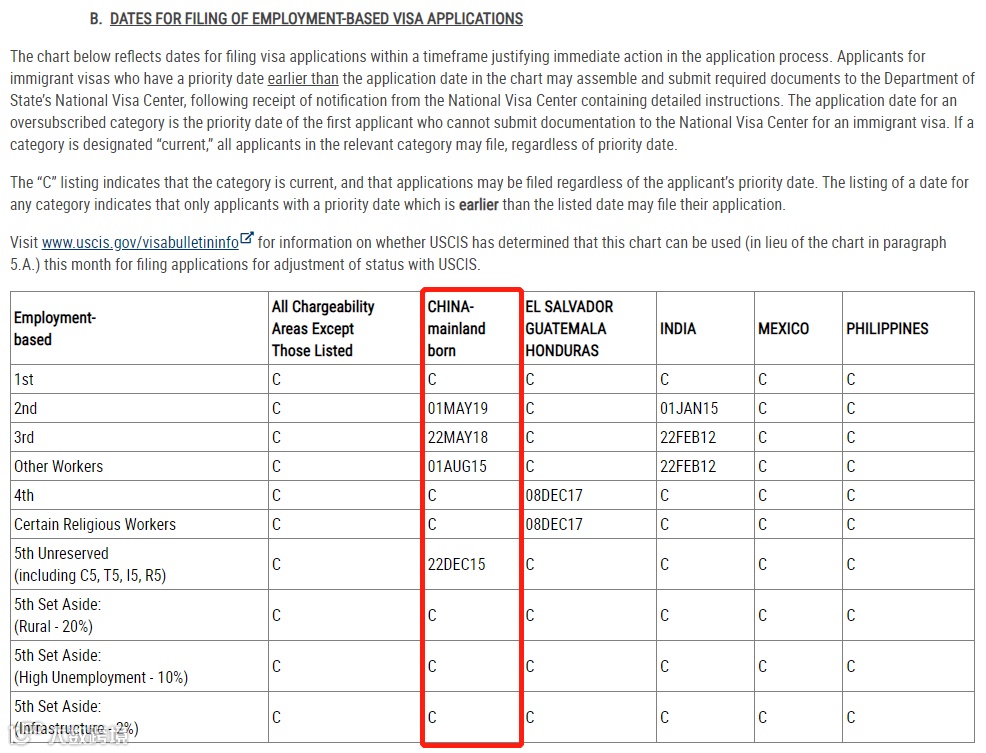Image resolution: width=986 pixels, height=753 pixels.
Task: Click the '3rd' row label
Action: pos(24,437)
